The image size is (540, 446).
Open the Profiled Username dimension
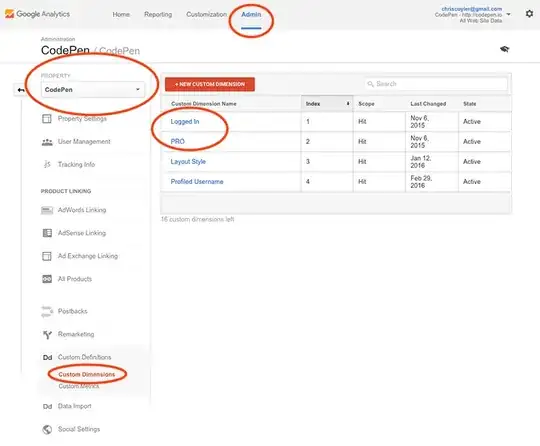click(197, 181)
